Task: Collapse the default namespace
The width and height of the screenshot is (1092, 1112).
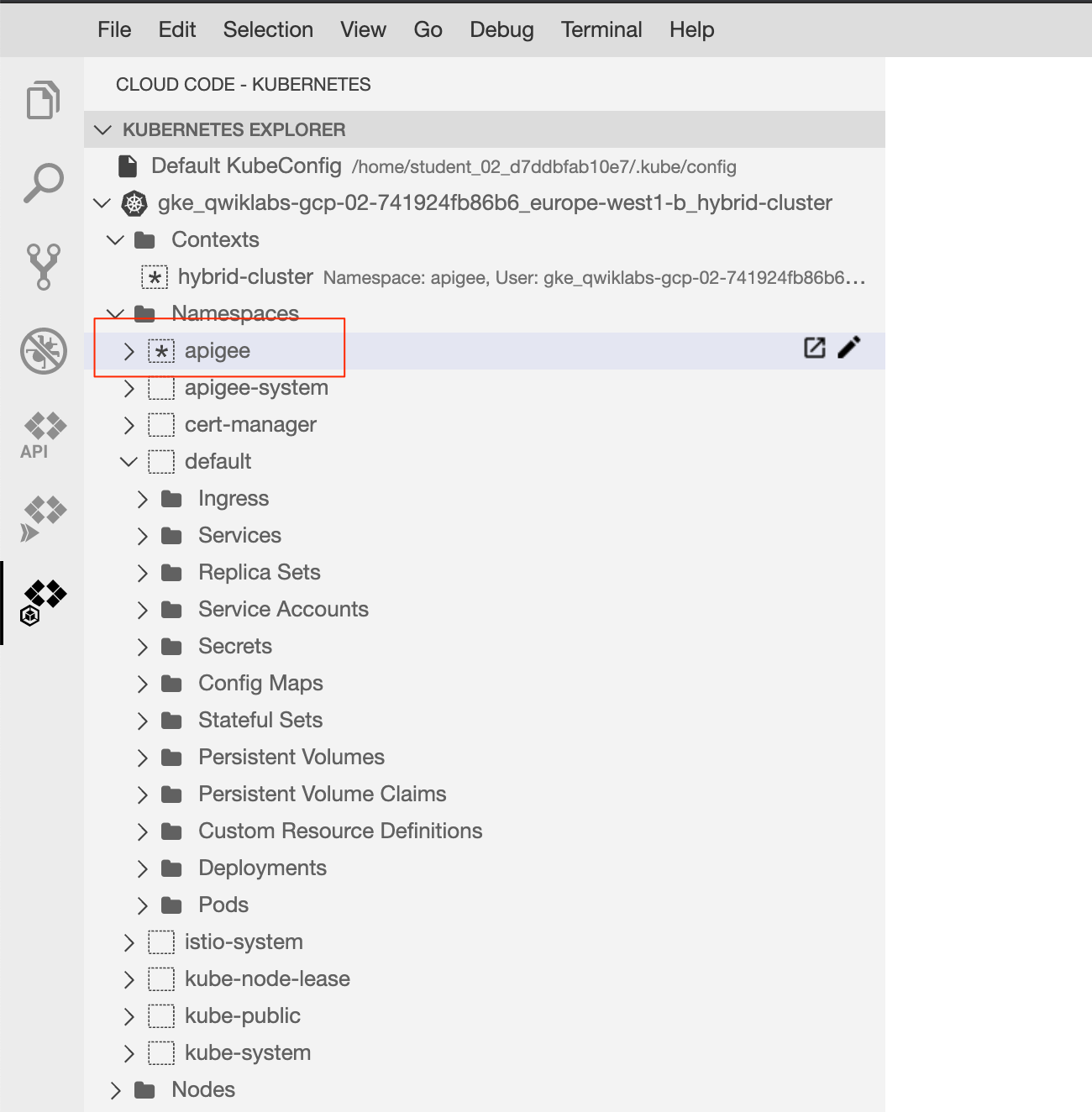Action: click(129, 462)
